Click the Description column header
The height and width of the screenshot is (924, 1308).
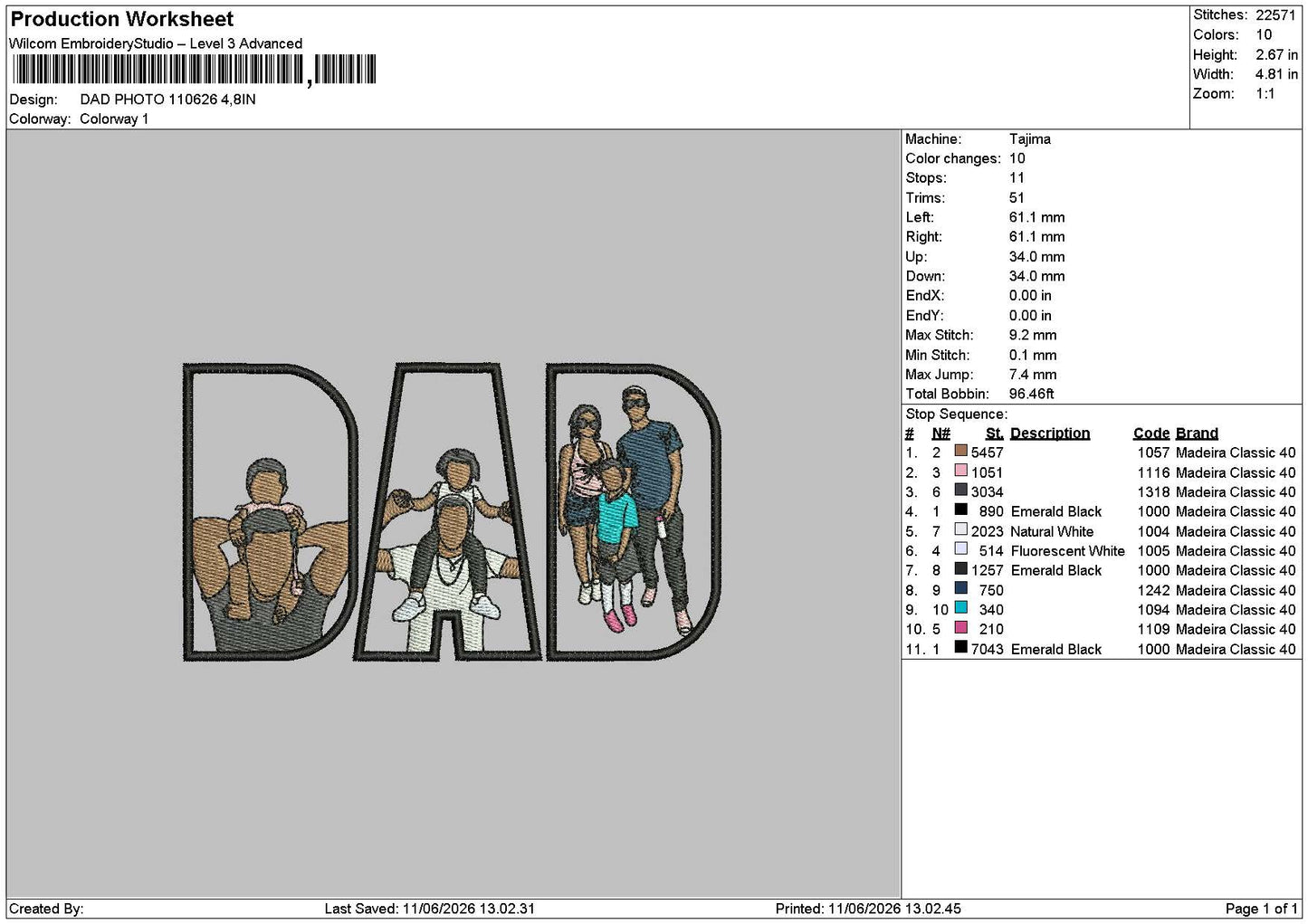[x=1050, y=433]
